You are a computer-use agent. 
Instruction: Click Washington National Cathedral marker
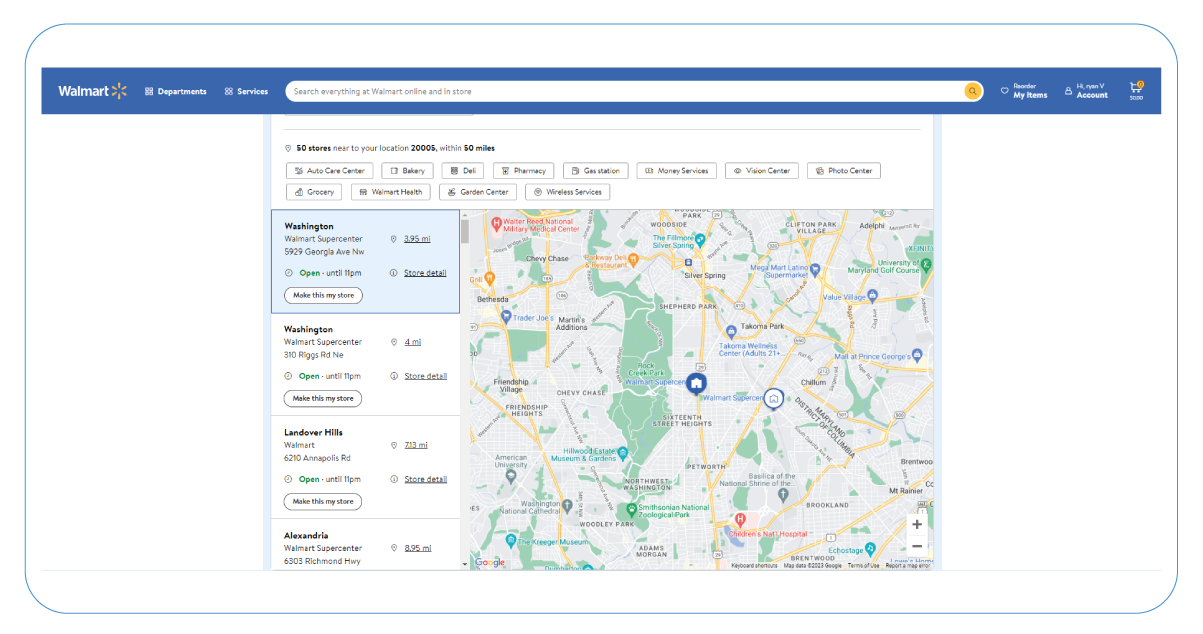(x=567, y=506)
